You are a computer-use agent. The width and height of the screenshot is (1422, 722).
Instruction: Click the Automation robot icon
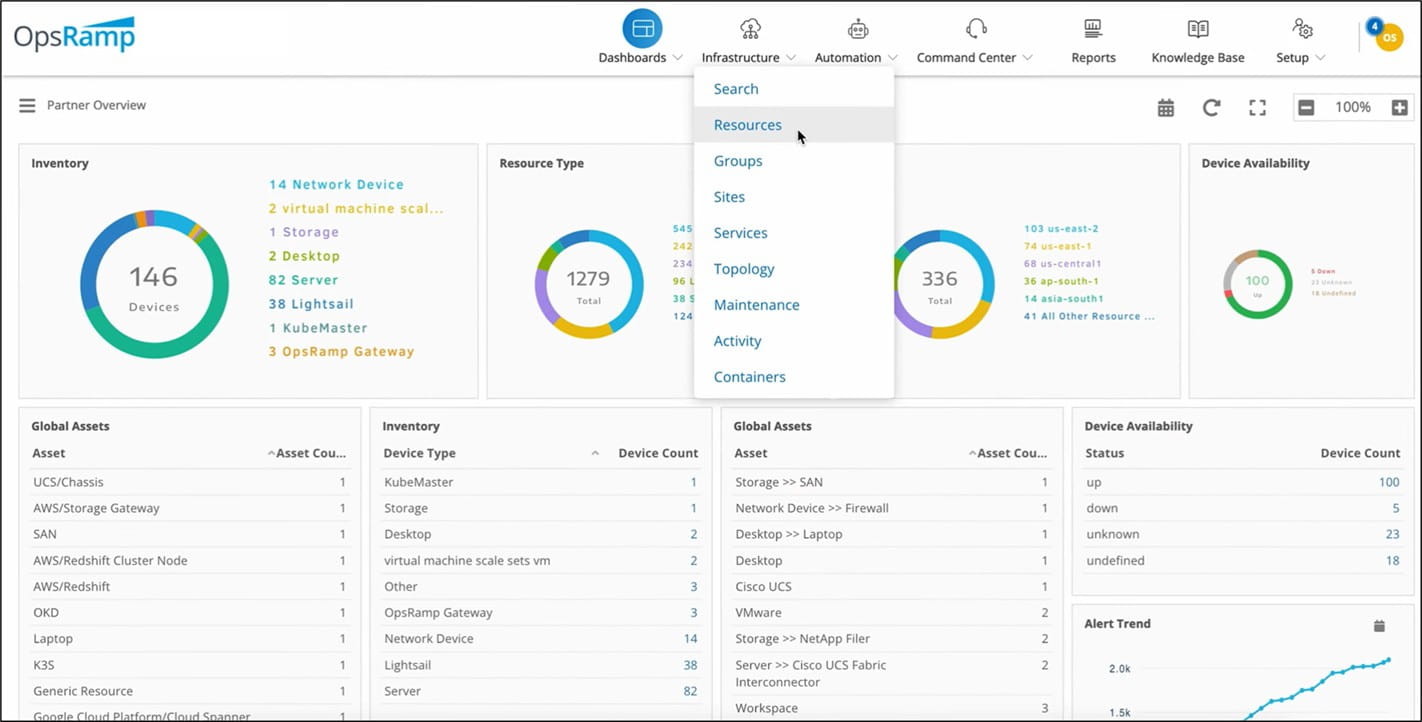[855, 30]
